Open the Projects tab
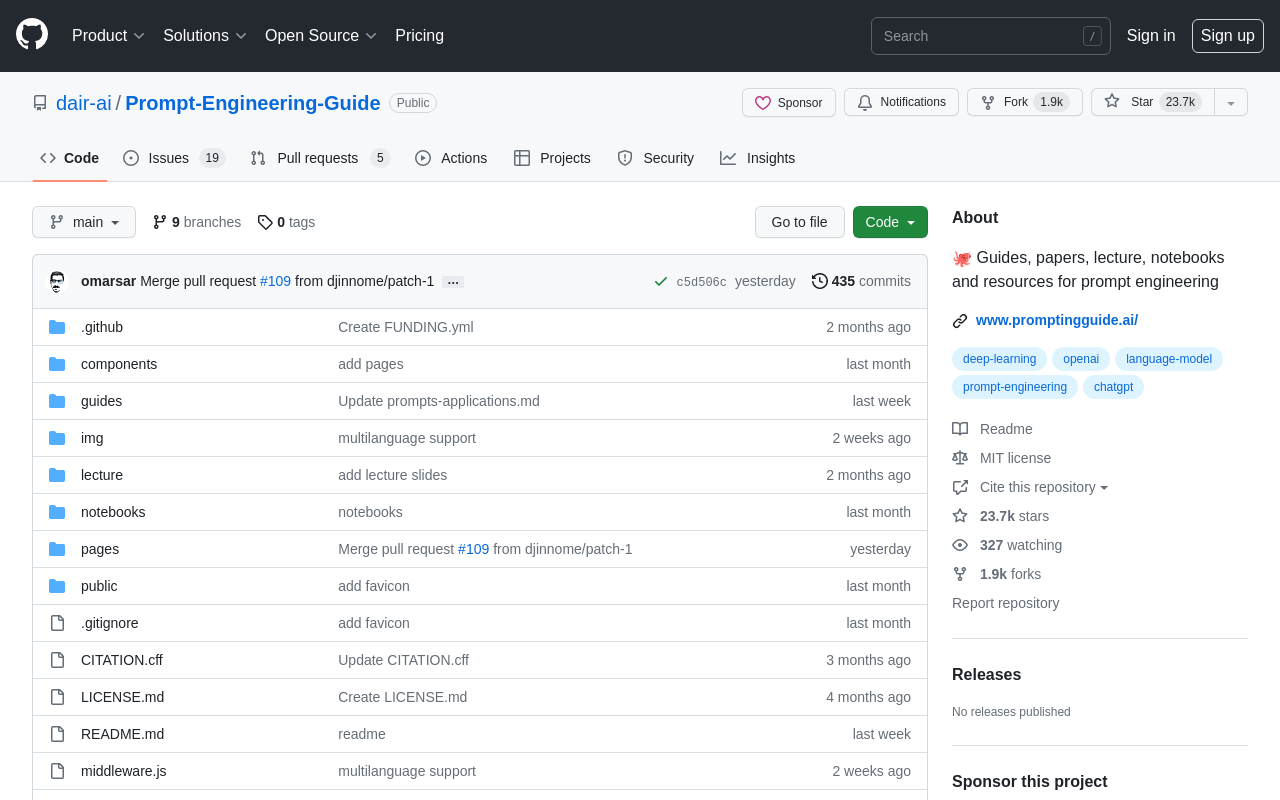1280x800 pixels. [x=552, y=158]
